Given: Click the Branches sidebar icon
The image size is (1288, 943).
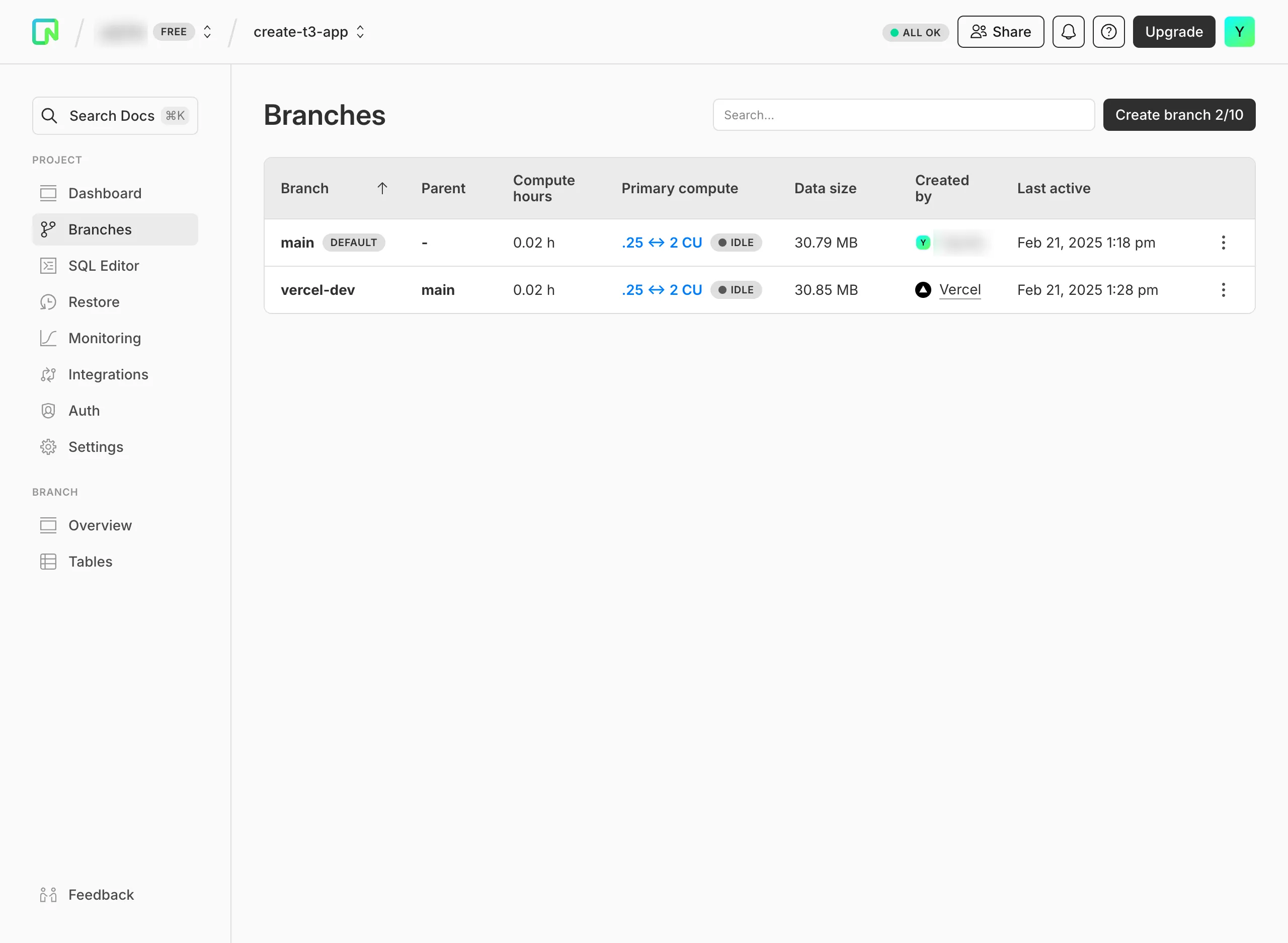Looking at the screenshot, I should (x=48, y=229).
